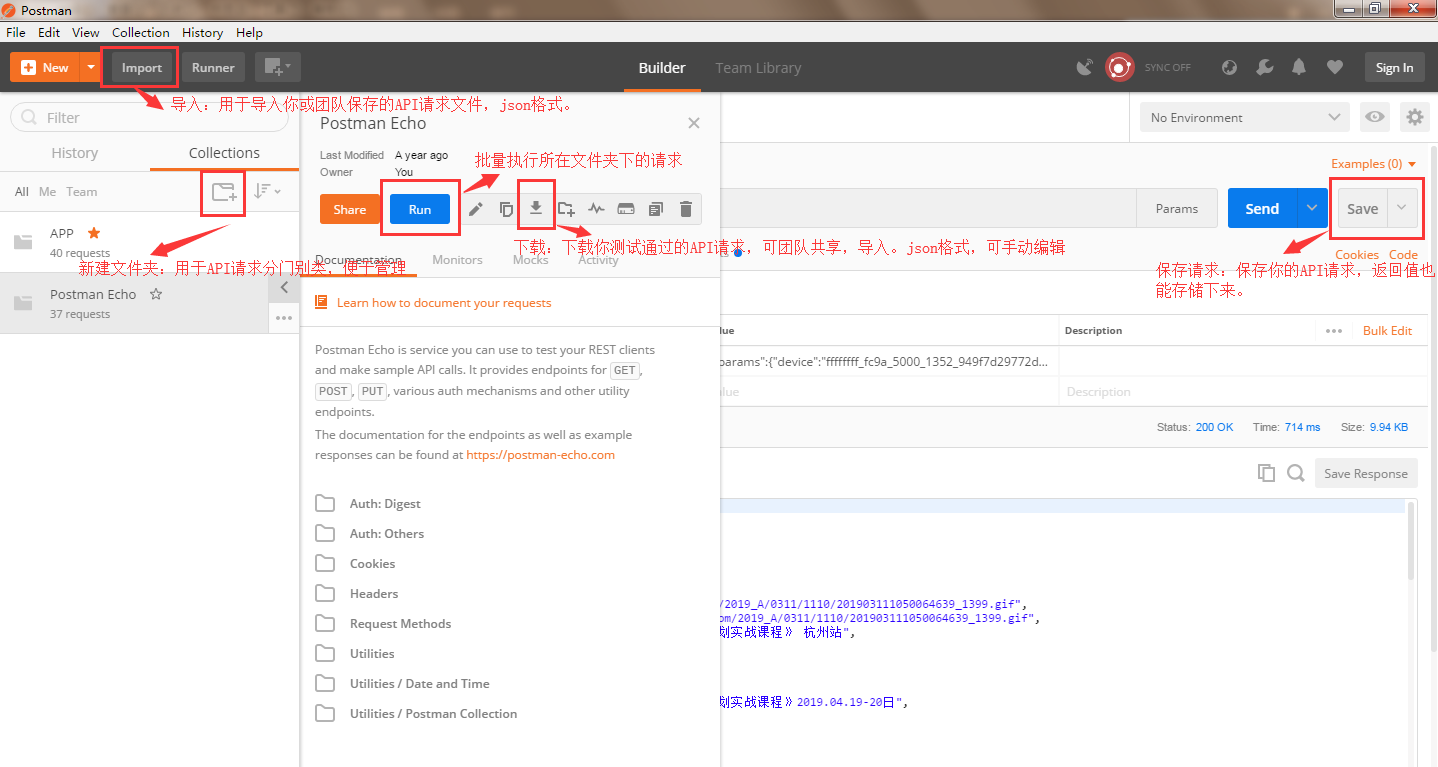Open collection monitor pulse icon
The image size is (1438, 767).
(x=596, y=208)
